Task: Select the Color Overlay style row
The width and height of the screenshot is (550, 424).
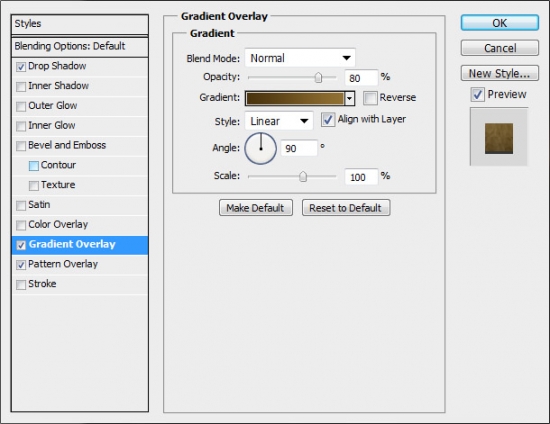Action: (x=80, y=225)
